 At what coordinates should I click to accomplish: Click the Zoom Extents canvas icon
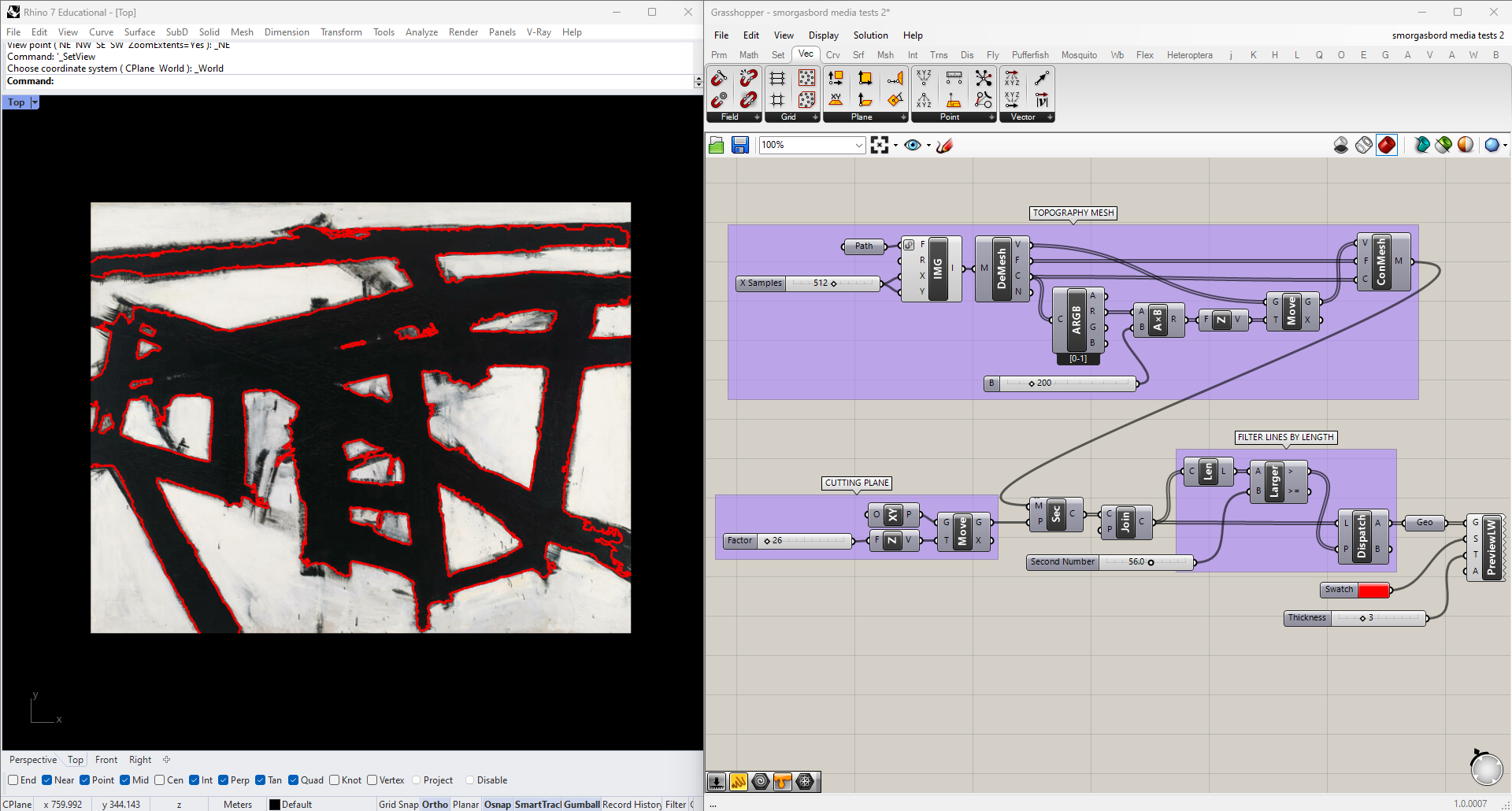pyautogui.click(x=880, y=145)
